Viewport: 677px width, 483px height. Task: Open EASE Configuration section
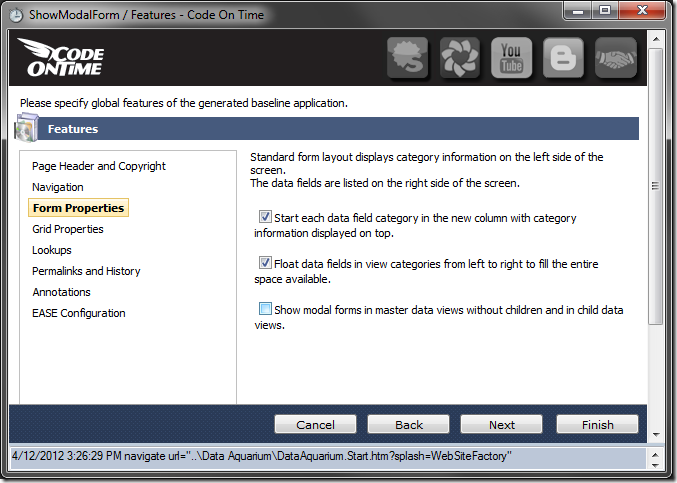pos(79,313)
